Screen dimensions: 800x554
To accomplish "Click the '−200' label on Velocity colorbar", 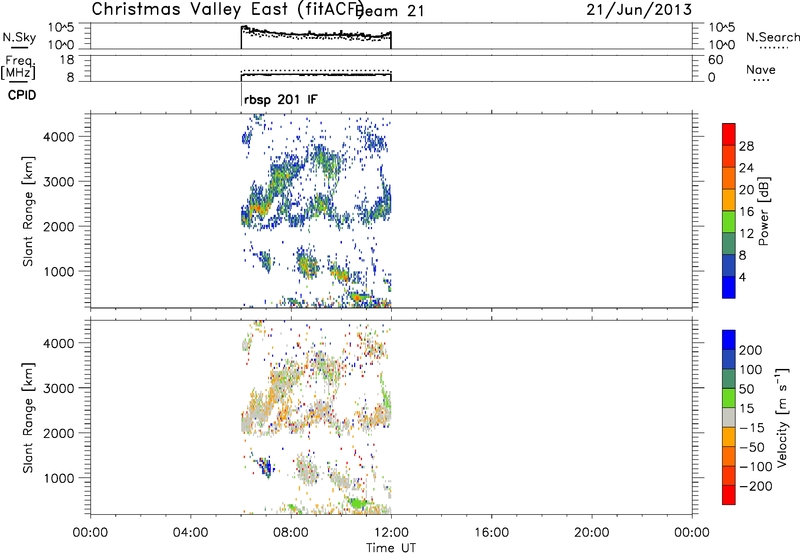I will pos(756,486).
